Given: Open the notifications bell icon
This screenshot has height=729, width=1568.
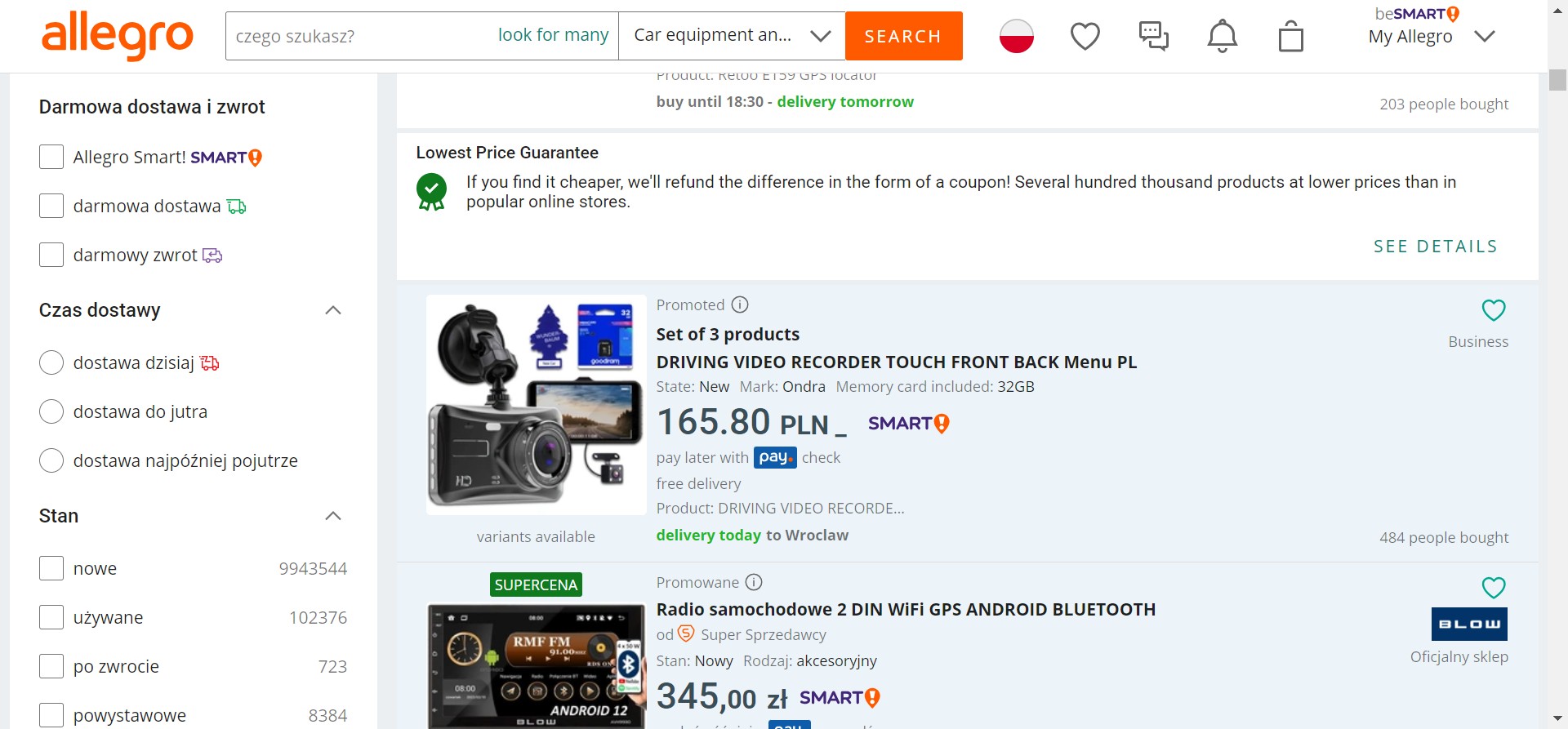Looking at the screenshot, I should (1222, 36).
